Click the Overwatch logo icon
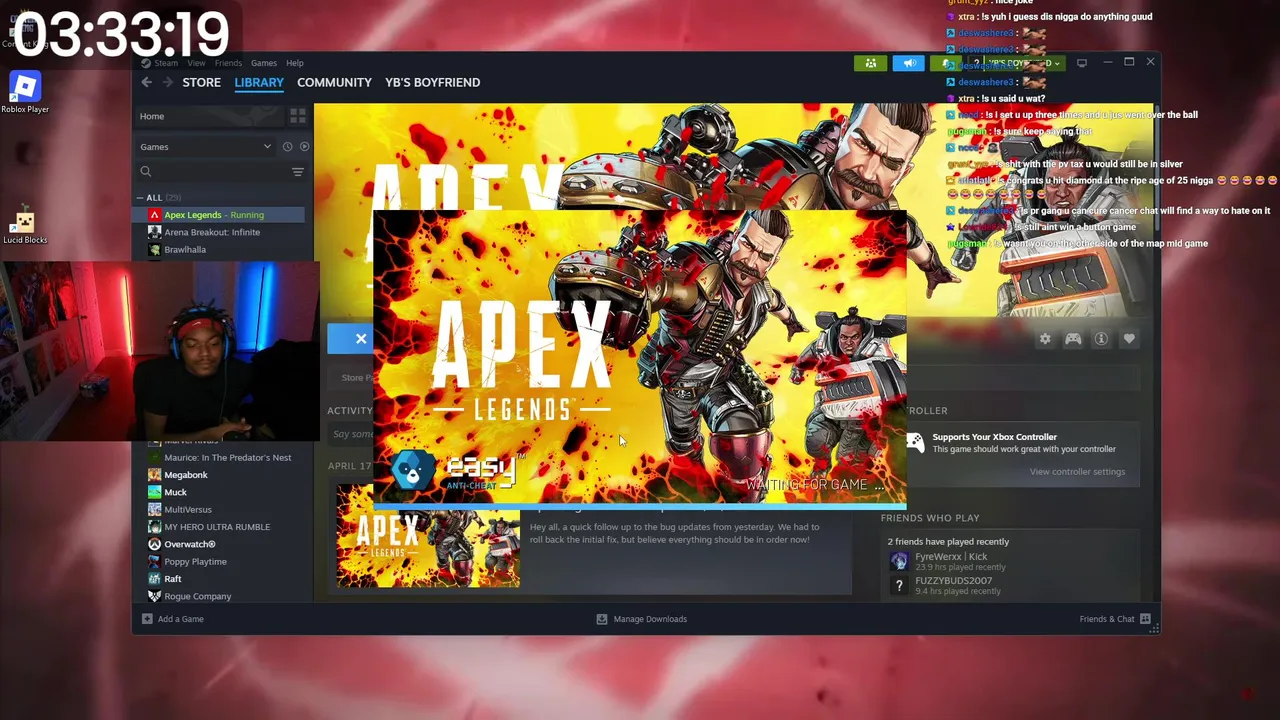This screenshot has height=720, width=1280. click(154, 544)
